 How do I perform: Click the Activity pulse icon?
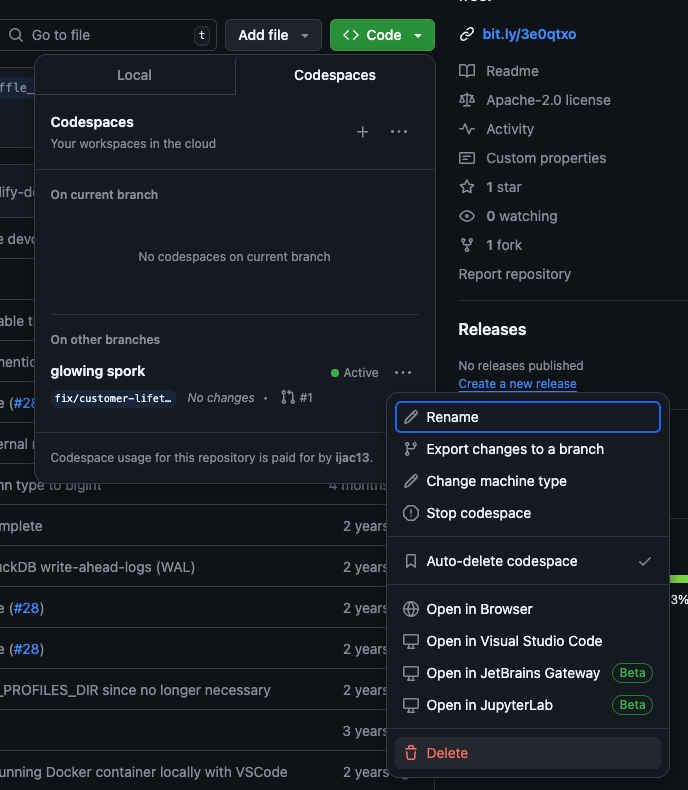tap(467, 129)
